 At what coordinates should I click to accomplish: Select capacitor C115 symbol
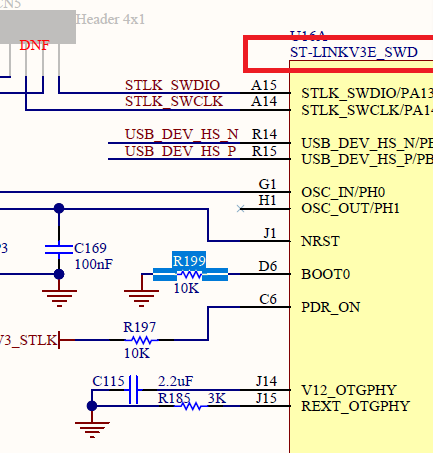[x=133, y=390]
